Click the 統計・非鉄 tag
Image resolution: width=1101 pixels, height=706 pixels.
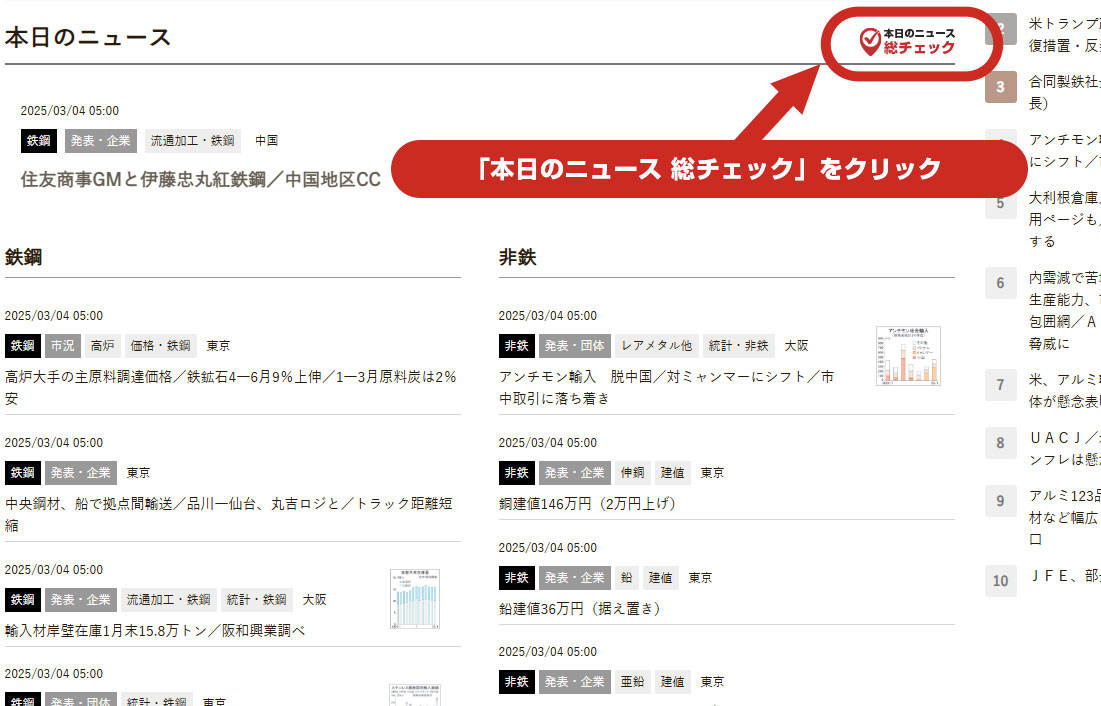click(x=738, y=346)
